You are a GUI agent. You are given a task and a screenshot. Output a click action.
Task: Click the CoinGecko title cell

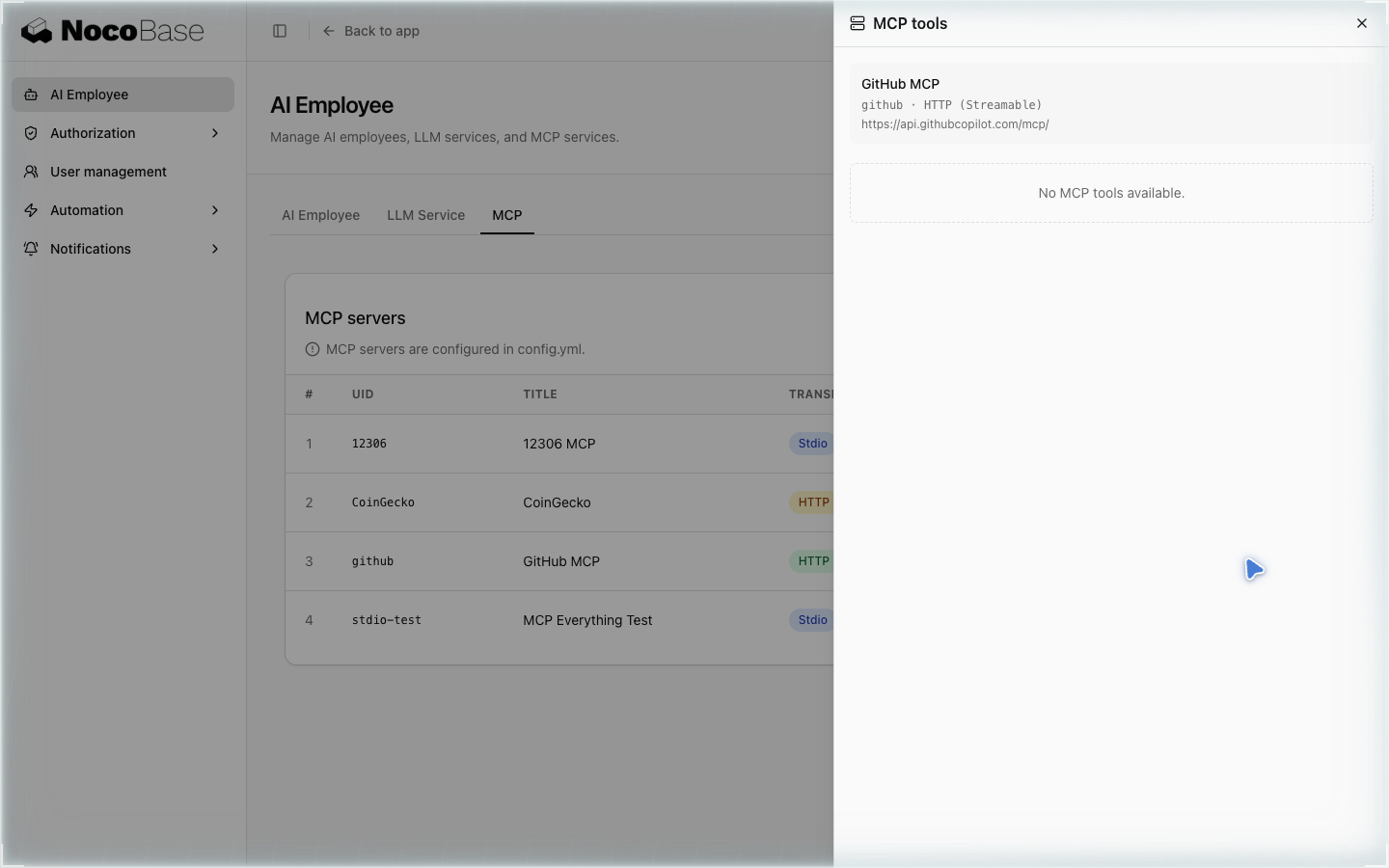(x=557, y=502)
